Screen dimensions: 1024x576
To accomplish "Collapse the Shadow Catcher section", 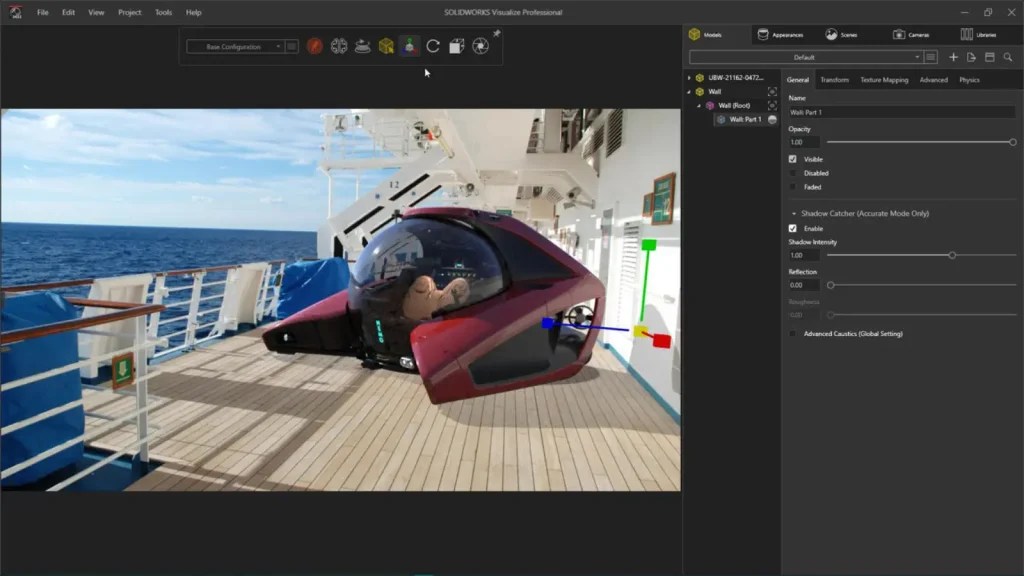I will click(x=794, y=214).
